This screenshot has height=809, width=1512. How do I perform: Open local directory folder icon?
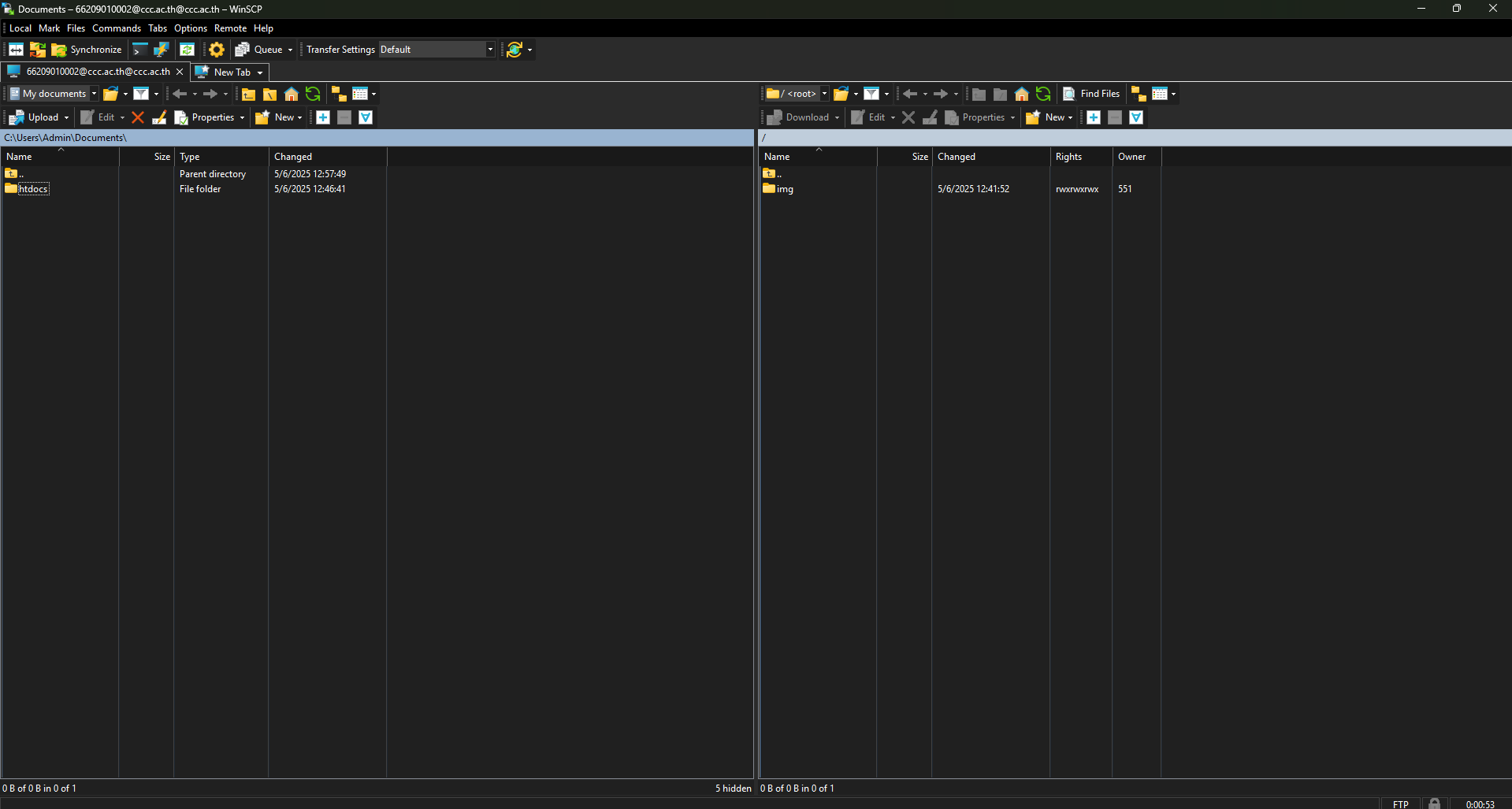(x=111, y=95)
